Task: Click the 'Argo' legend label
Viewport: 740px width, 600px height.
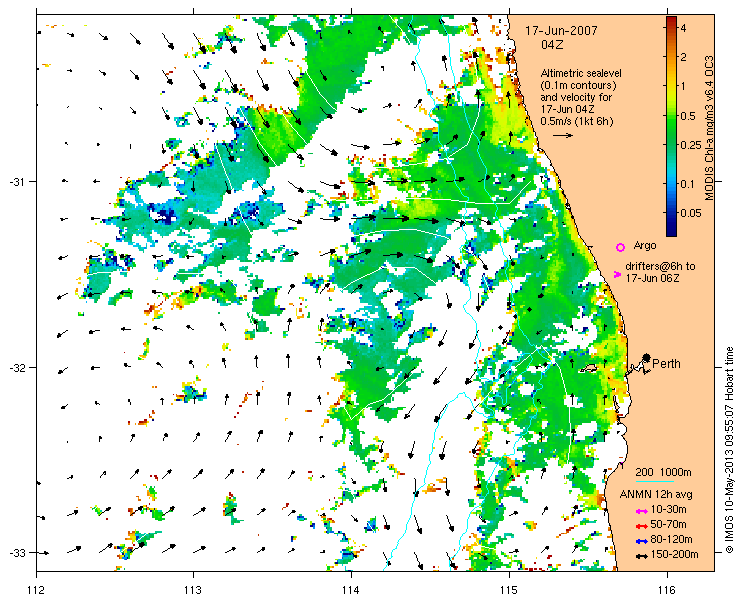Action: pos(645,245)
